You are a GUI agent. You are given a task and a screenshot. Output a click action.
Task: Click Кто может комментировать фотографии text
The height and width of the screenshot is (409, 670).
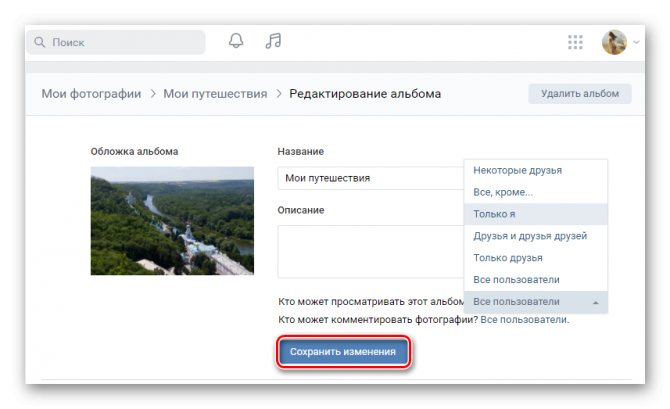click(x=378, y=320)
